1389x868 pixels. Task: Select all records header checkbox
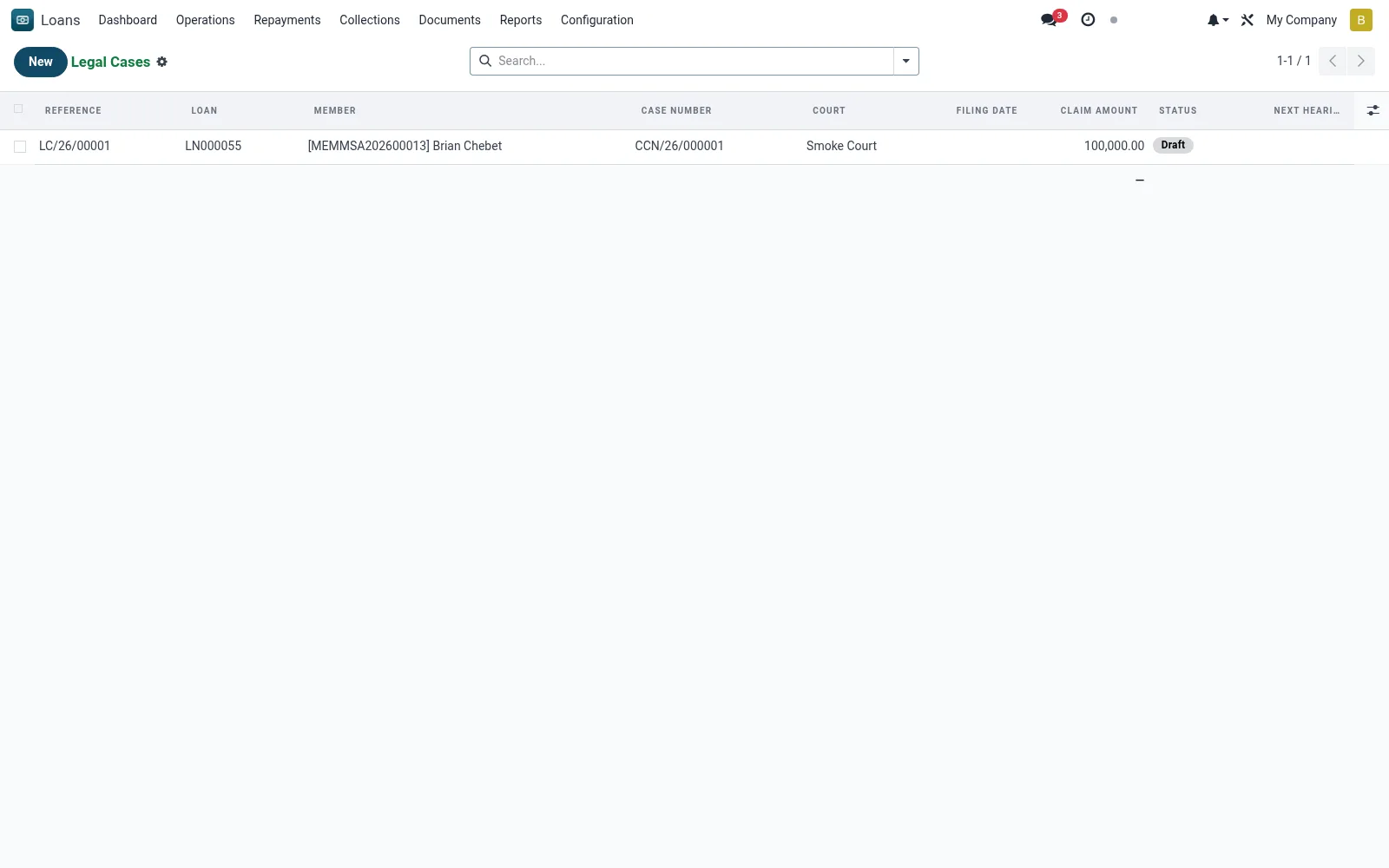[x=18, y=109]
